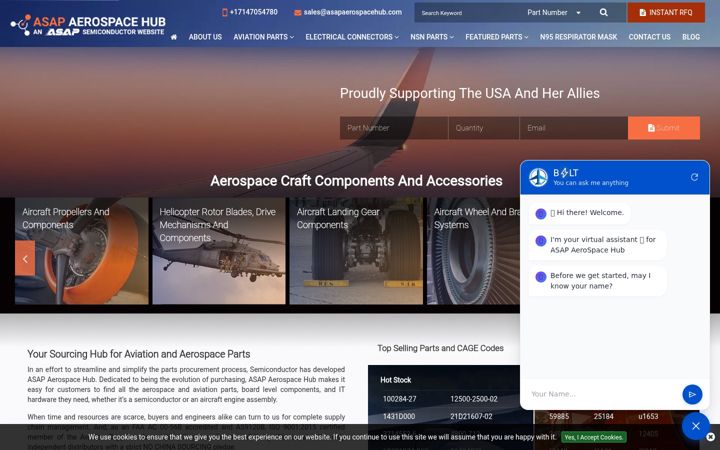This screenshot has width=720, height=450.
Task: Click the sales@asapaerospacehub.com email link
Action: [x=353, y=12]
